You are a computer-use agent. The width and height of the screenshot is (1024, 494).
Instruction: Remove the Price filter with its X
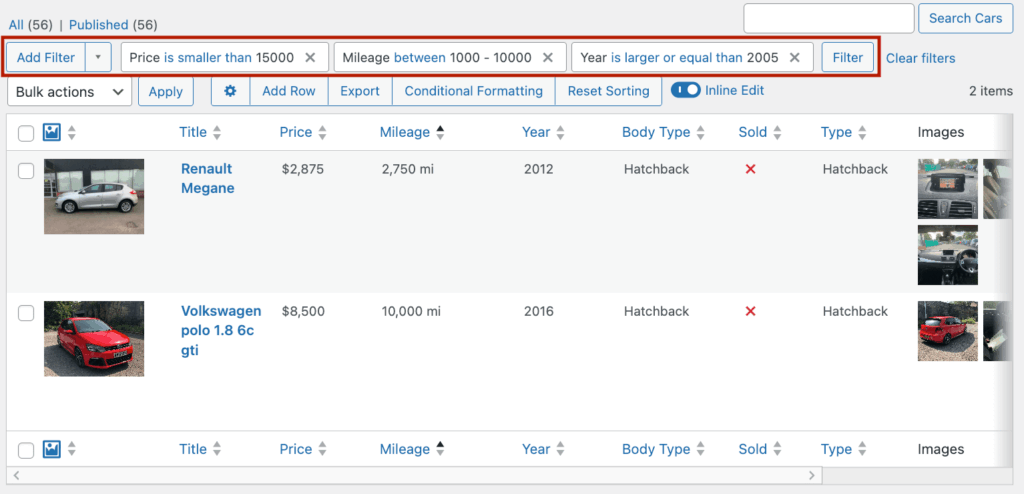(310, 58)
